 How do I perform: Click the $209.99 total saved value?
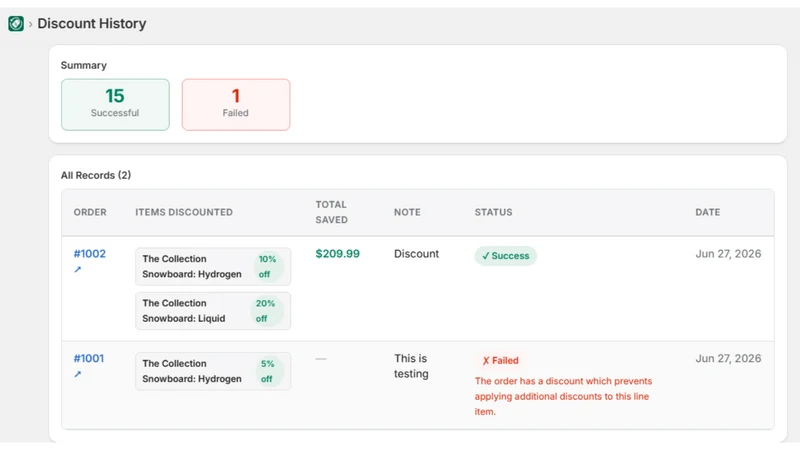point(337,254)
